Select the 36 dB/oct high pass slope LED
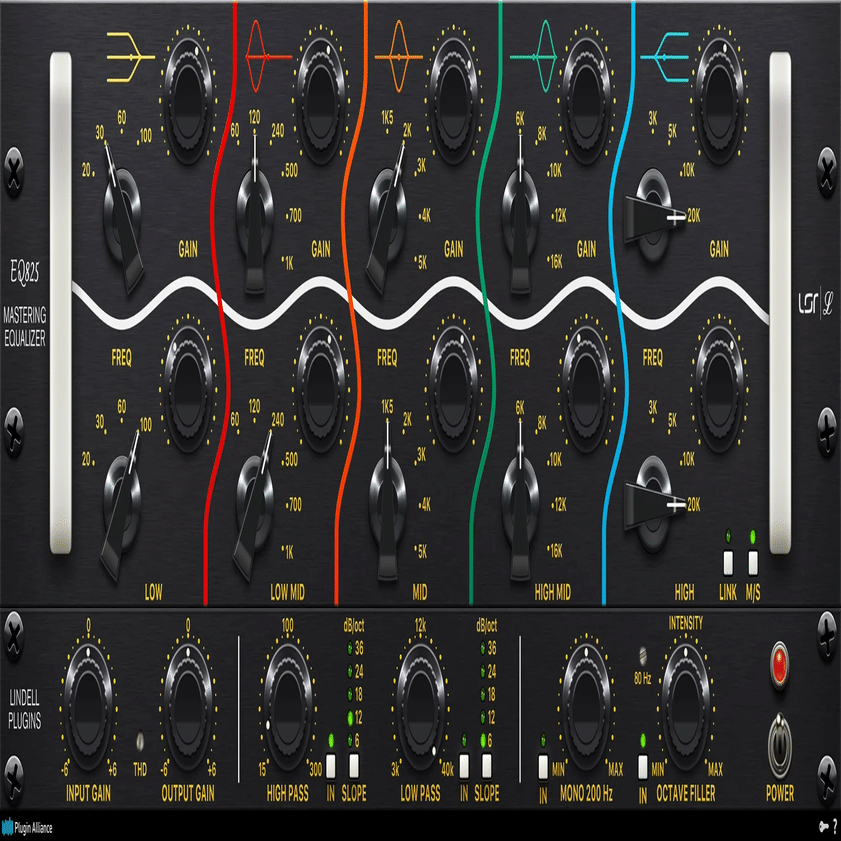 coord(350,648)
